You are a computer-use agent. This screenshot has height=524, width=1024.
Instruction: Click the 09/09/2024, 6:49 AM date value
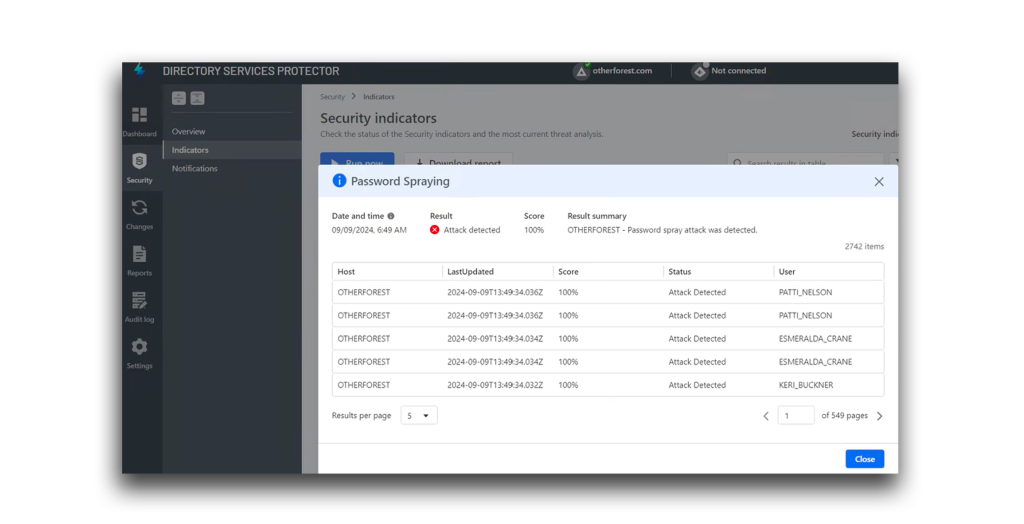369,230
